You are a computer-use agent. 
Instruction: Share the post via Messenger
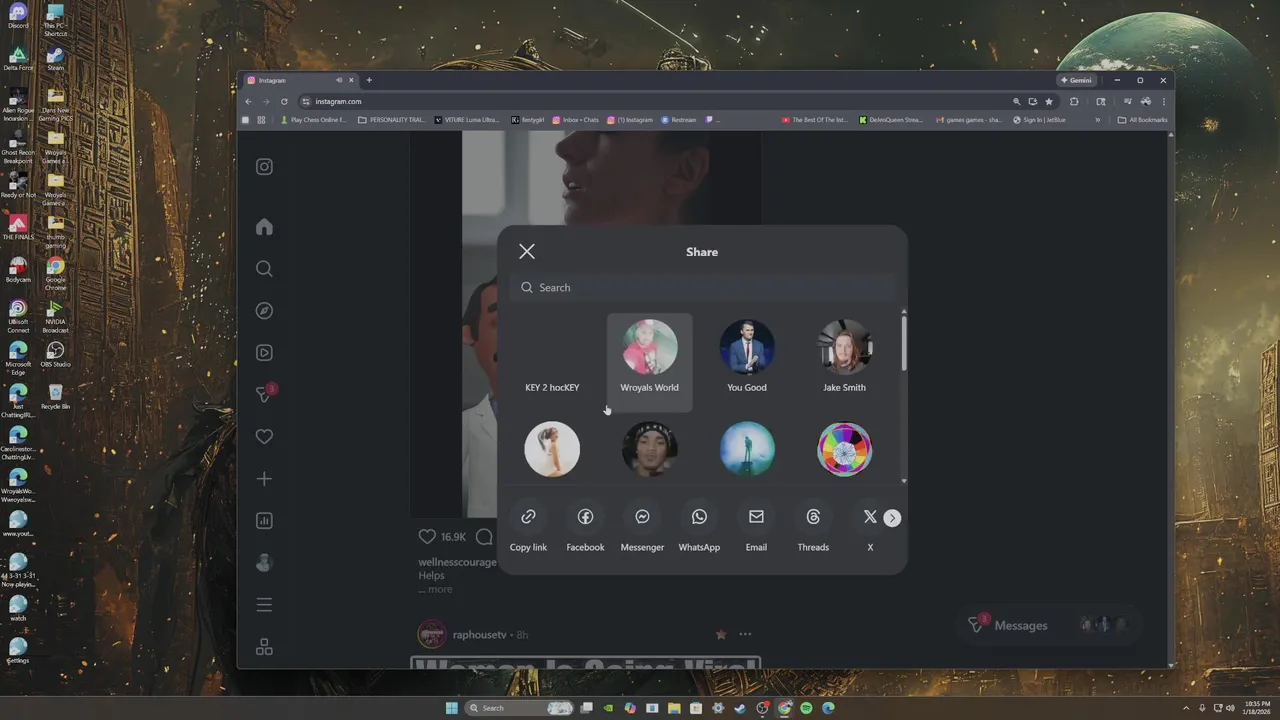[x=642, y=527]
